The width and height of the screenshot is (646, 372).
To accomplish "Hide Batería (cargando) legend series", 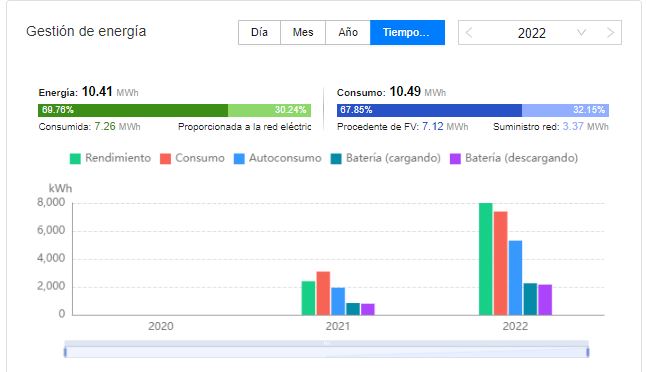I will pos(386,158).
